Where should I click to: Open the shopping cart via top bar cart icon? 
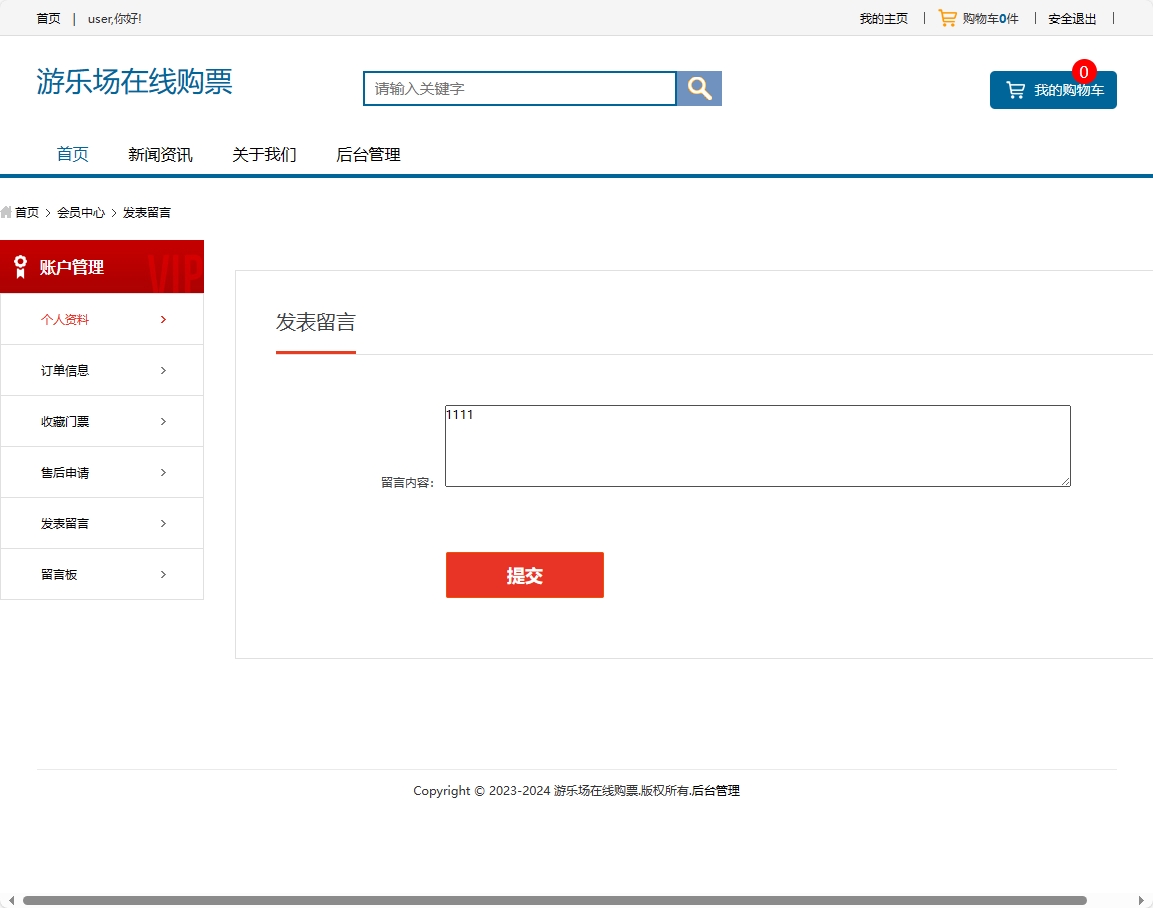tap(947, 17)
